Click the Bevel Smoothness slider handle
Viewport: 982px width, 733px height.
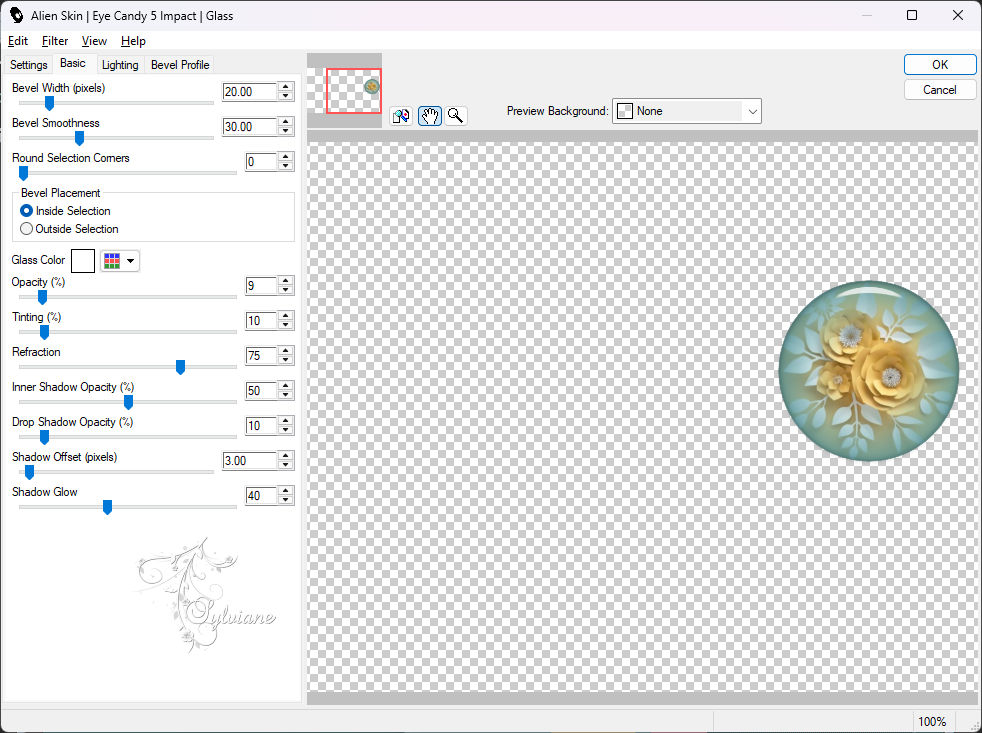tap(80, 138)
